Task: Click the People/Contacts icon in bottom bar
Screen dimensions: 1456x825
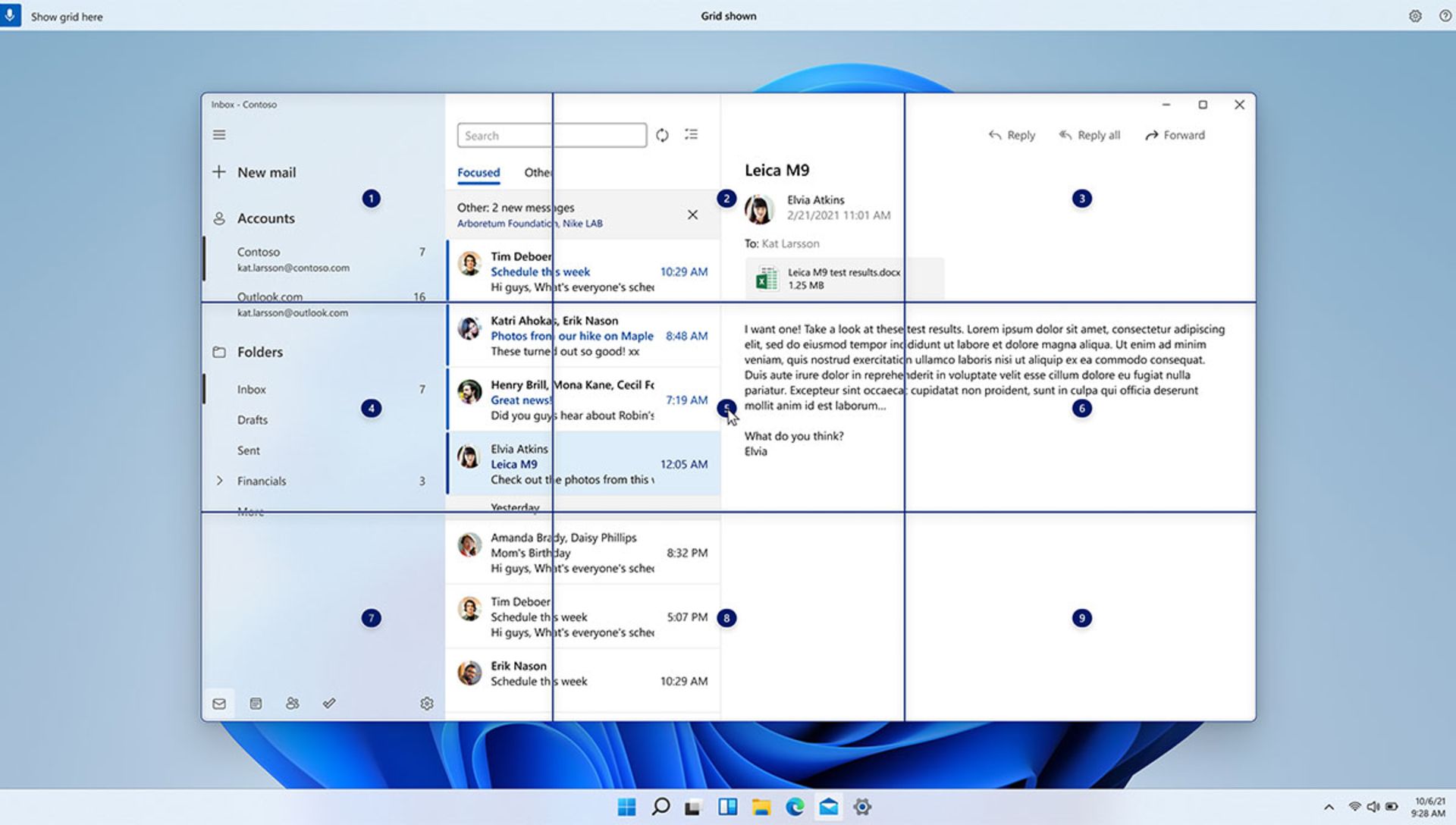Action: tap(293, 703)
